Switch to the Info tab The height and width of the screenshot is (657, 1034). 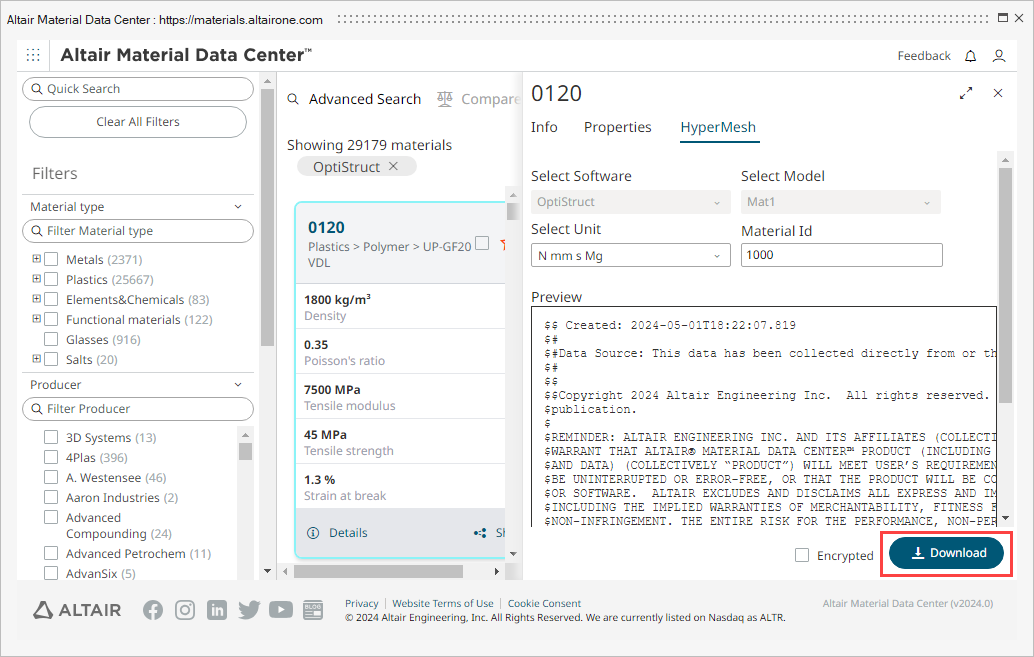544,127
